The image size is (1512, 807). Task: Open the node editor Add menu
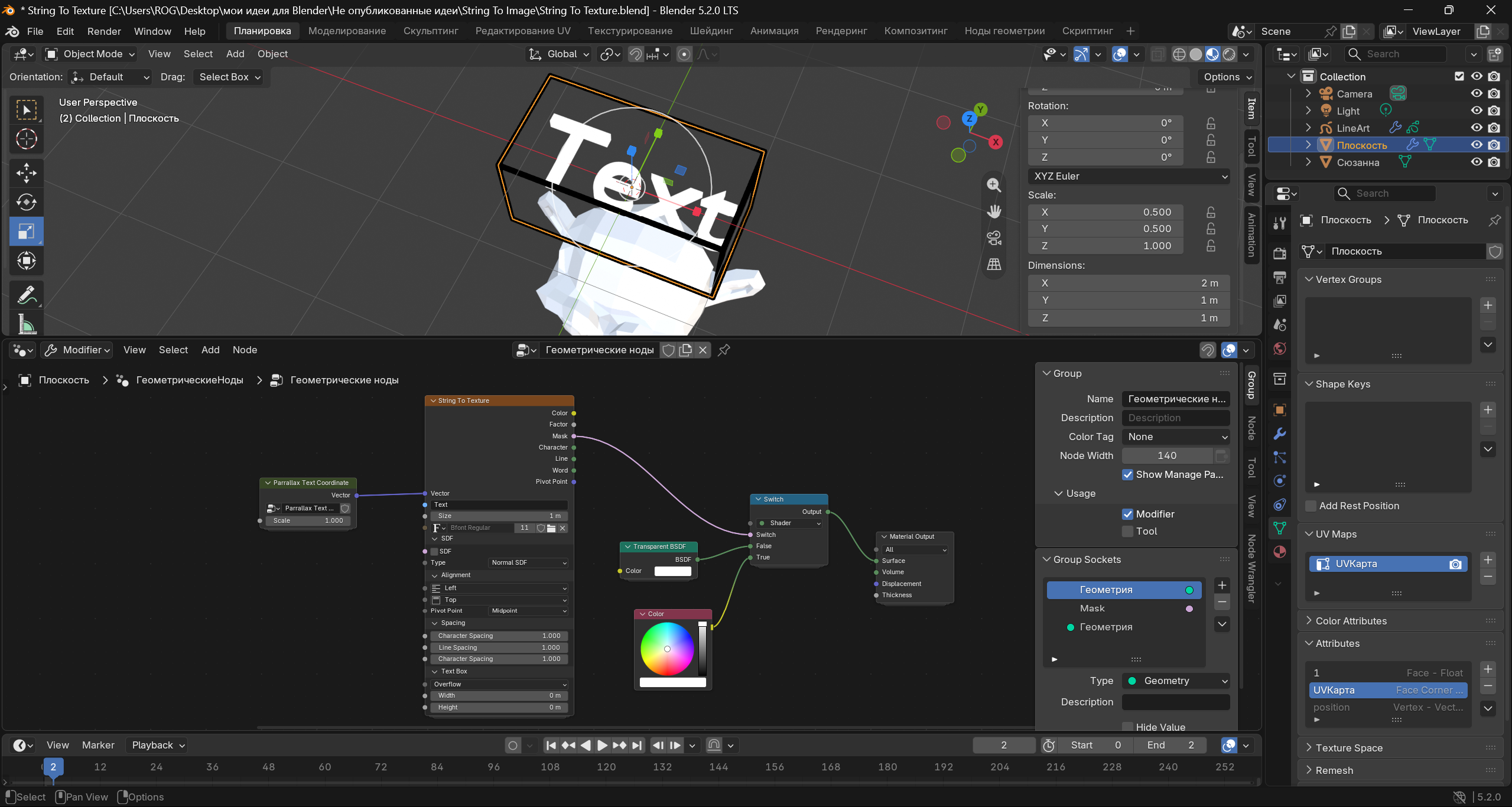[210, 350]
